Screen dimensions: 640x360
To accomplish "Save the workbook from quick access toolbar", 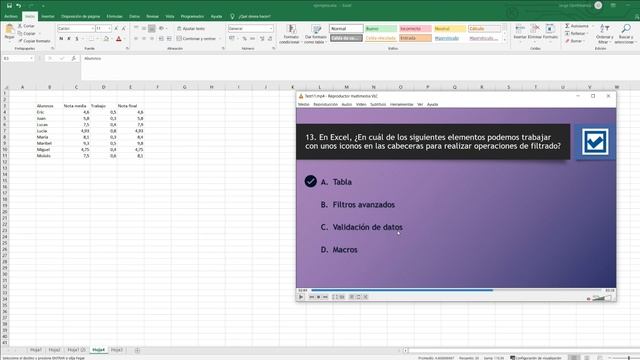I will 9,6.
